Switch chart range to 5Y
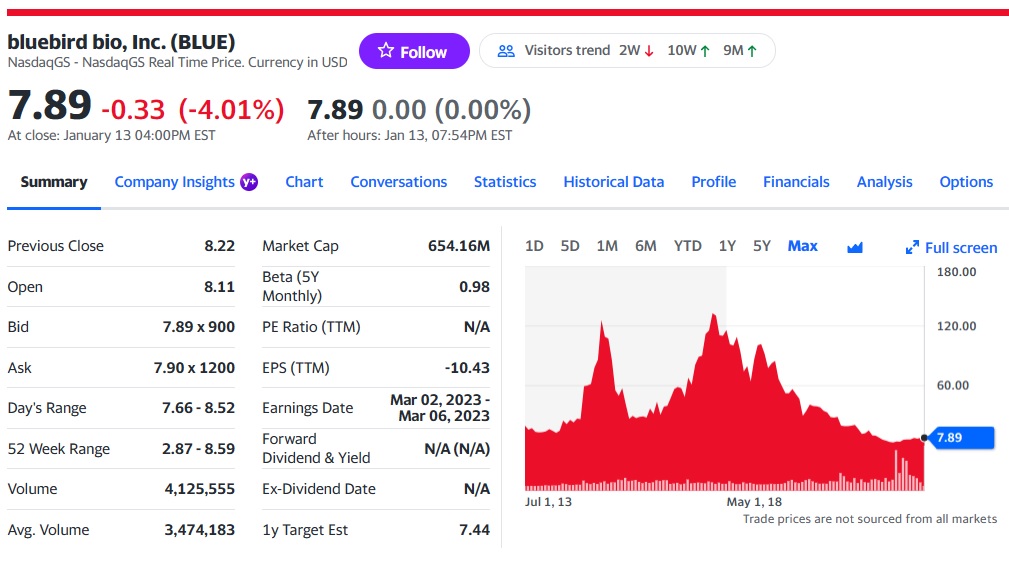The image size is (1009, 562). tap(762, 246)
